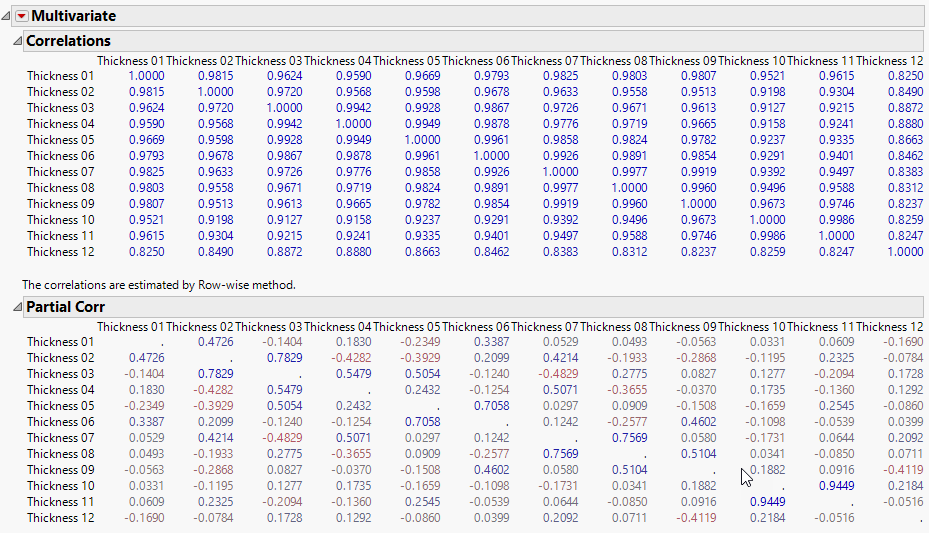929x533 pixels.
Task: Click -0.4829 in Partial Corr row Thickness 03
Action: click(558, 374)
